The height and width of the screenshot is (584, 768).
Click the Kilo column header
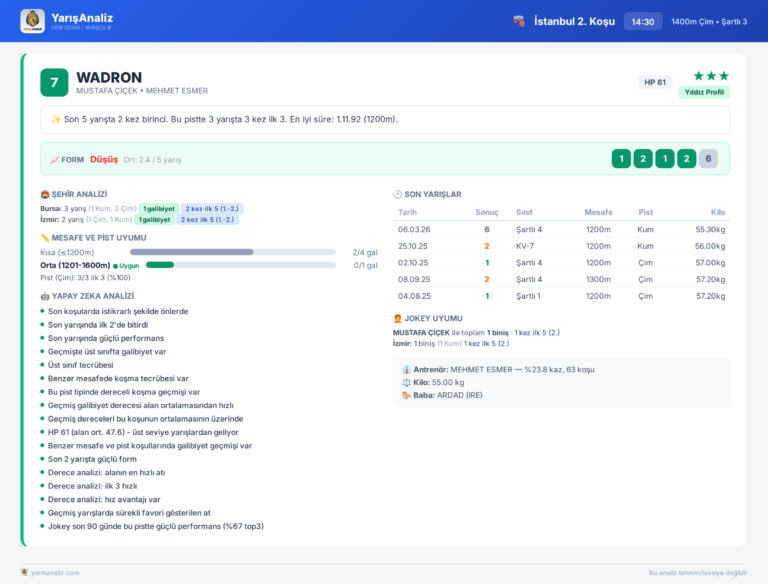718,212
